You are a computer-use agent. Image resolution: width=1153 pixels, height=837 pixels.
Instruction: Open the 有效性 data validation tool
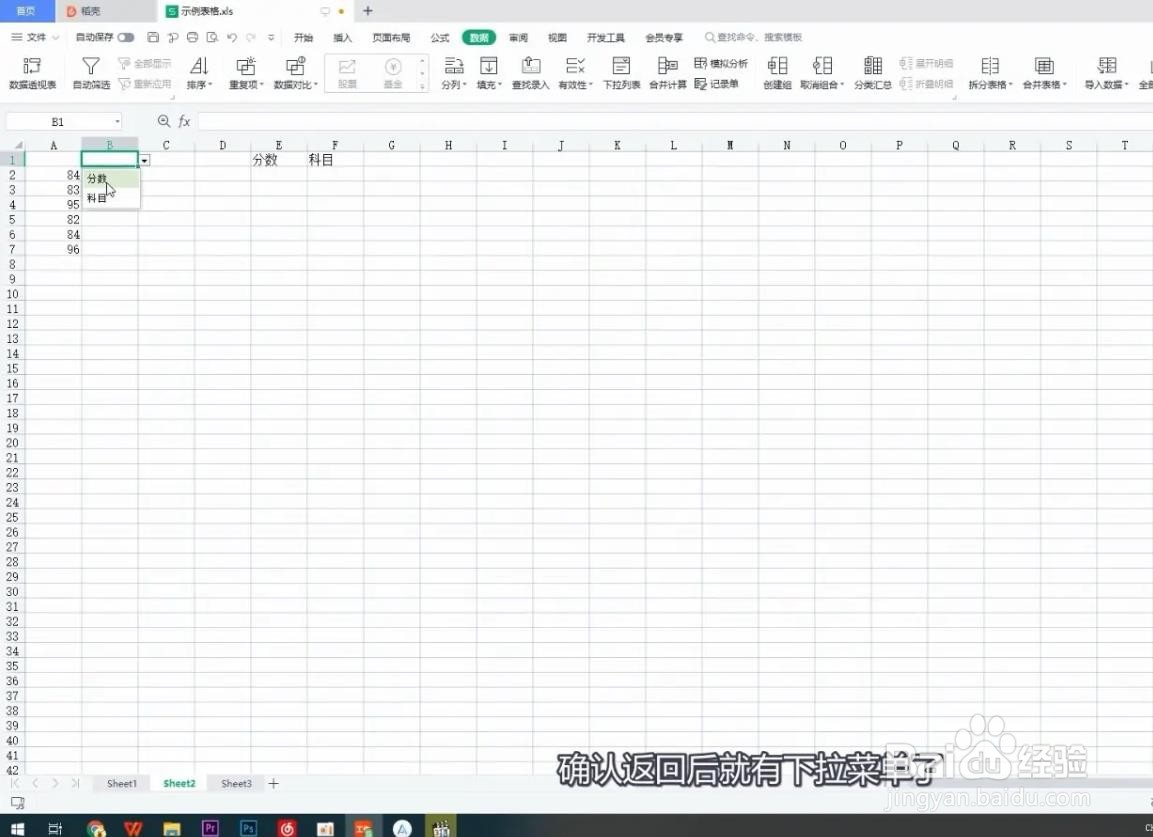[x=575, y=74]
